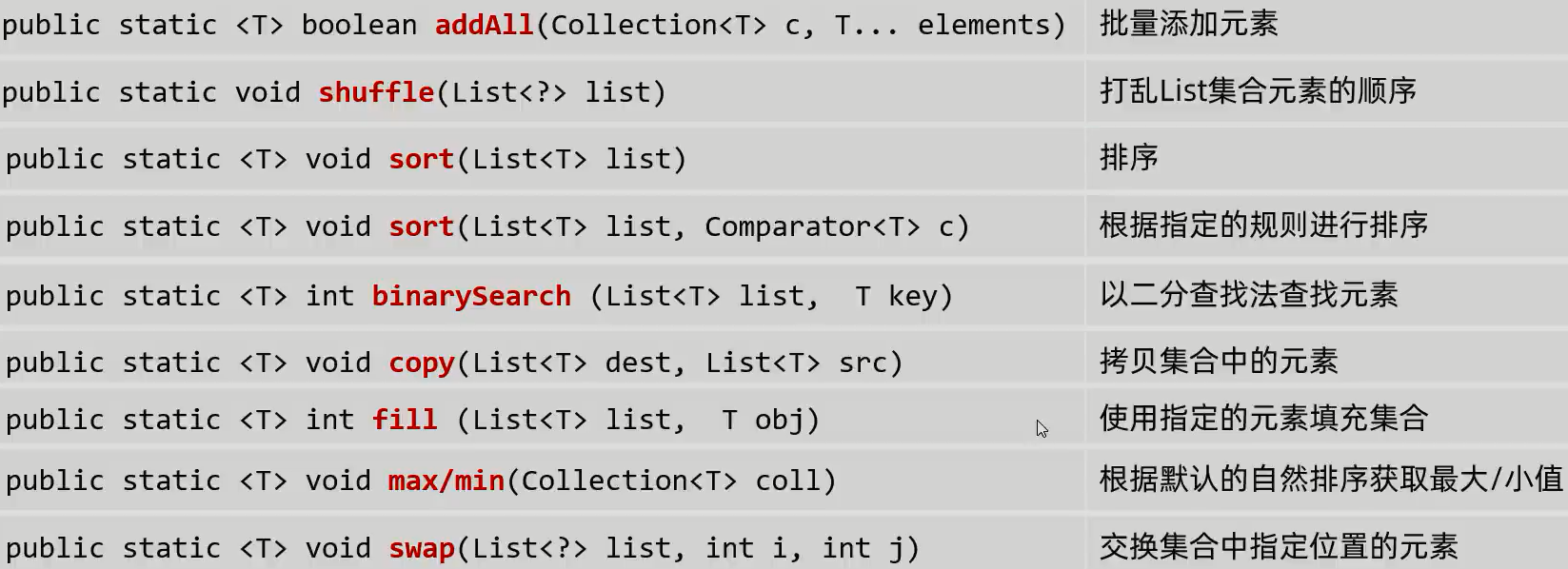Click the description 使用指定的元素填充集合
The image size is (1568, 569).
pyautogui.click(x=1264, y=418)
